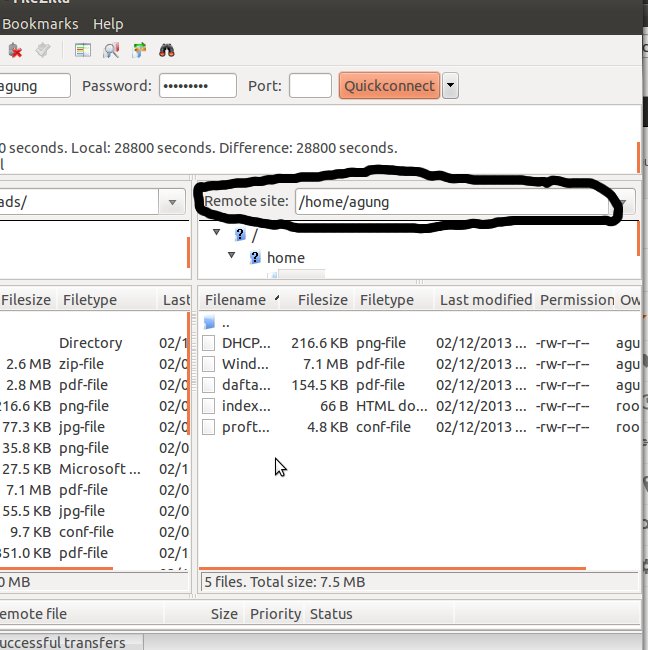Focus the username field containing agung

click(35, 86)
